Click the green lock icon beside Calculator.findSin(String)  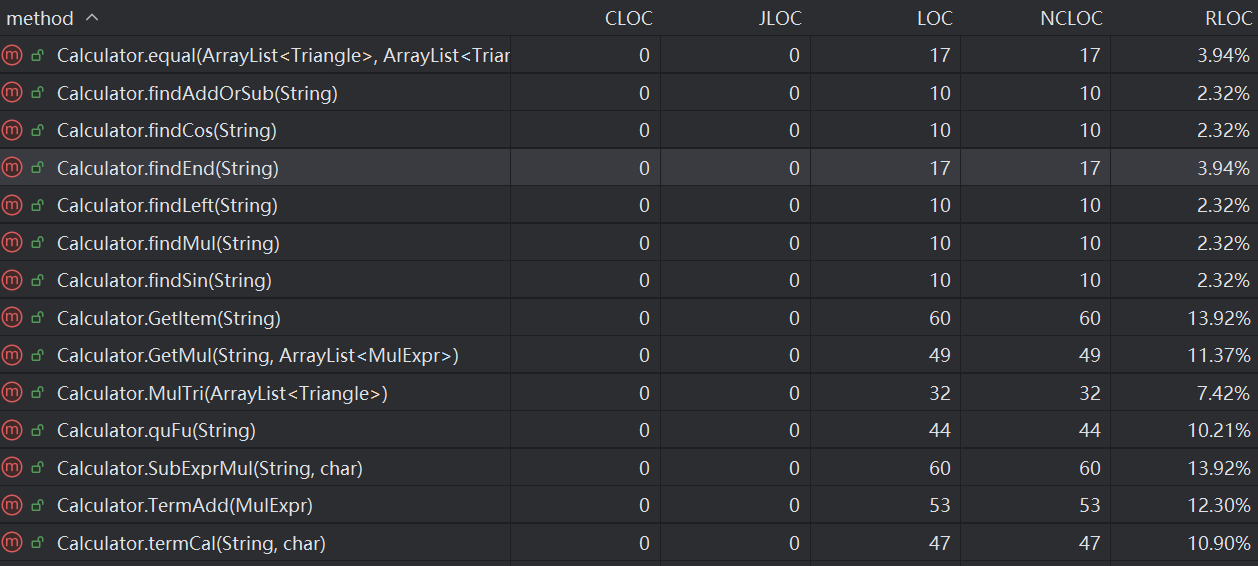(x=37, y=280)
